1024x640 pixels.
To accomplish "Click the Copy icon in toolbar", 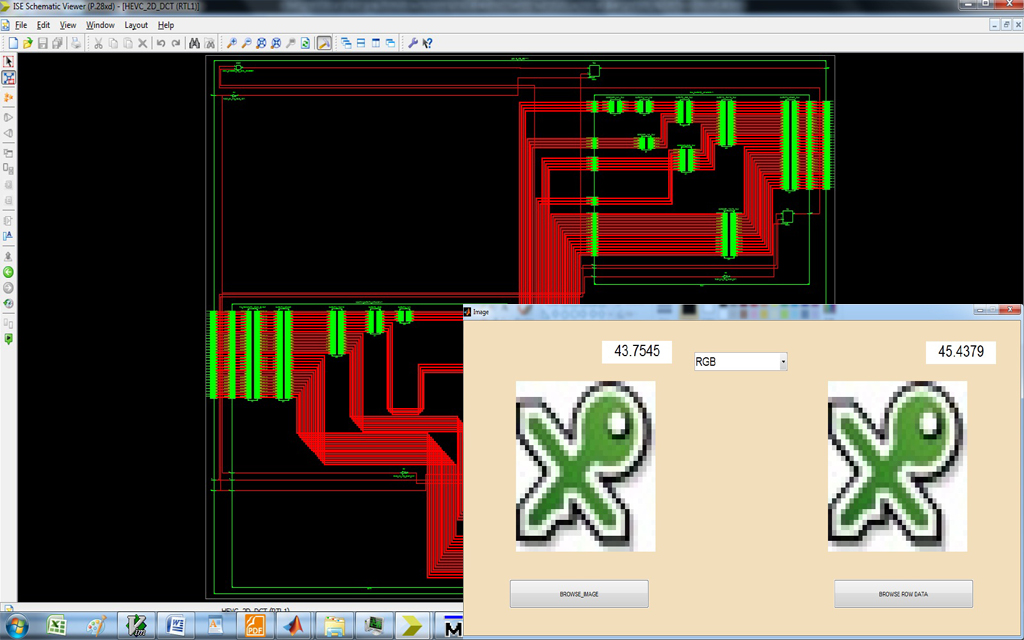I will coord(113,43).
